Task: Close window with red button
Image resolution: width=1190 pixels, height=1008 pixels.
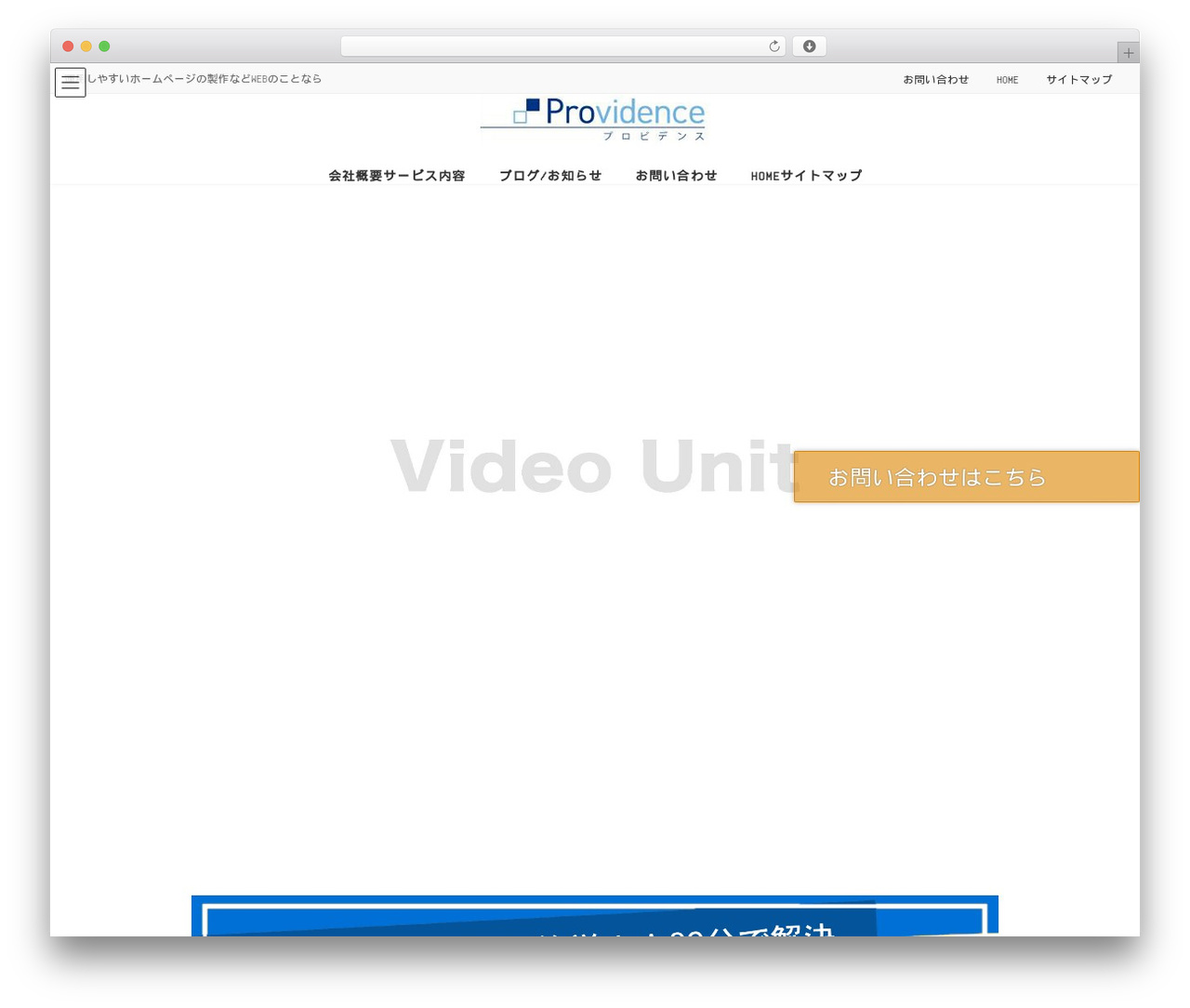Action: click(68, 46)
